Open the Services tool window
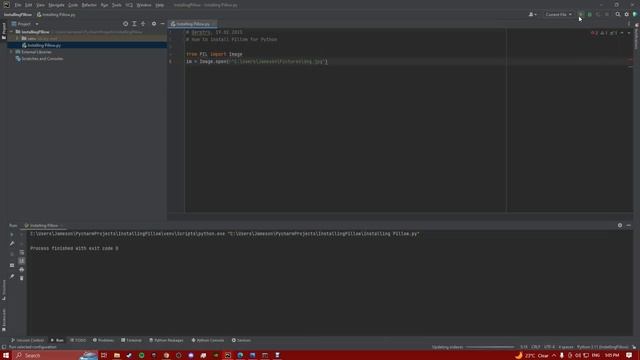Image resolution: width=640 pixels, height=360 pixels. 241,340
